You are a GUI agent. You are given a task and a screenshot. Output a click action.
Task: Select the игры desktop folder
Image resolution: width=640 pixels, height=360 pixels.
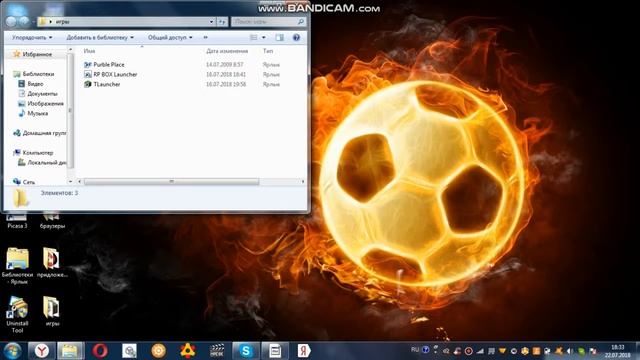click(52, 311)
